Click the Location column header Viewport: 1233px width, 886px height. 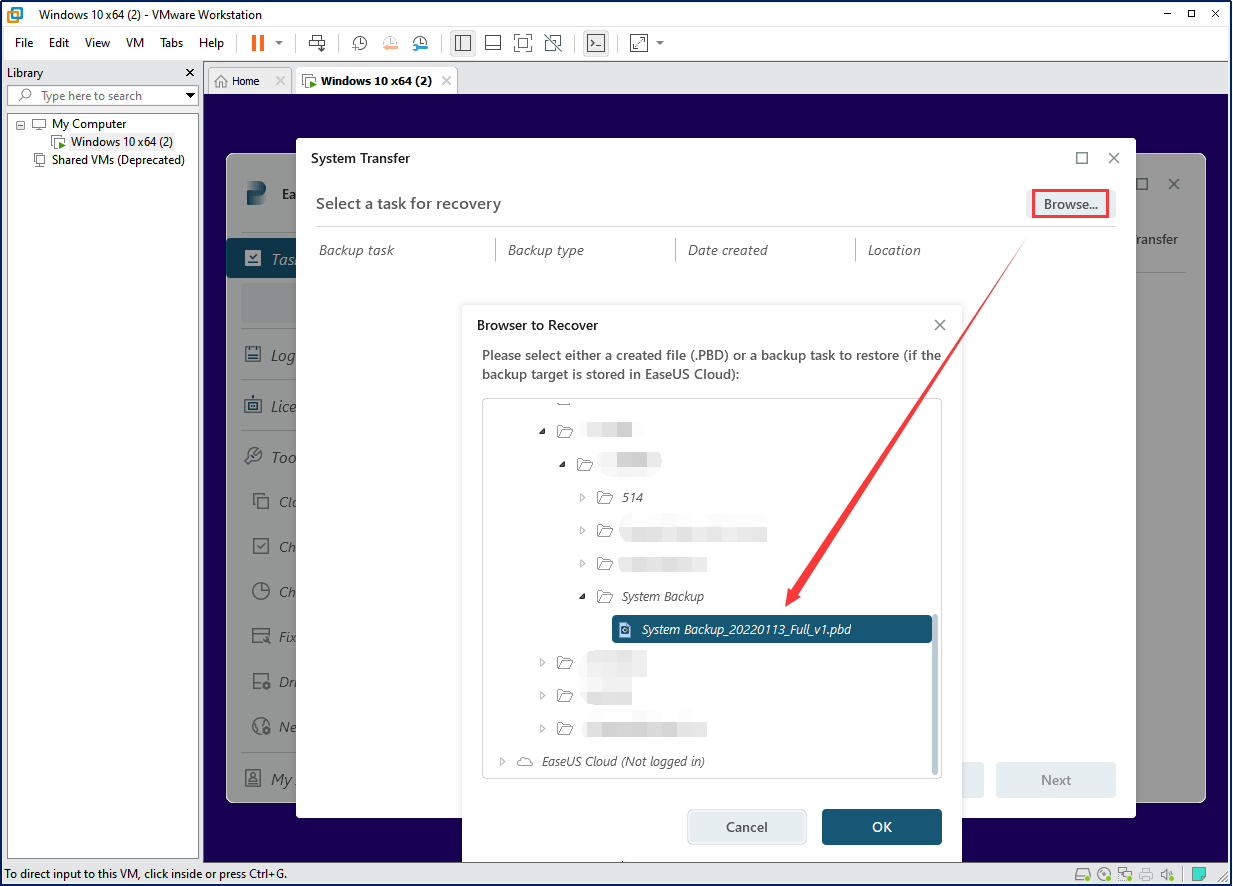point(894,250)
